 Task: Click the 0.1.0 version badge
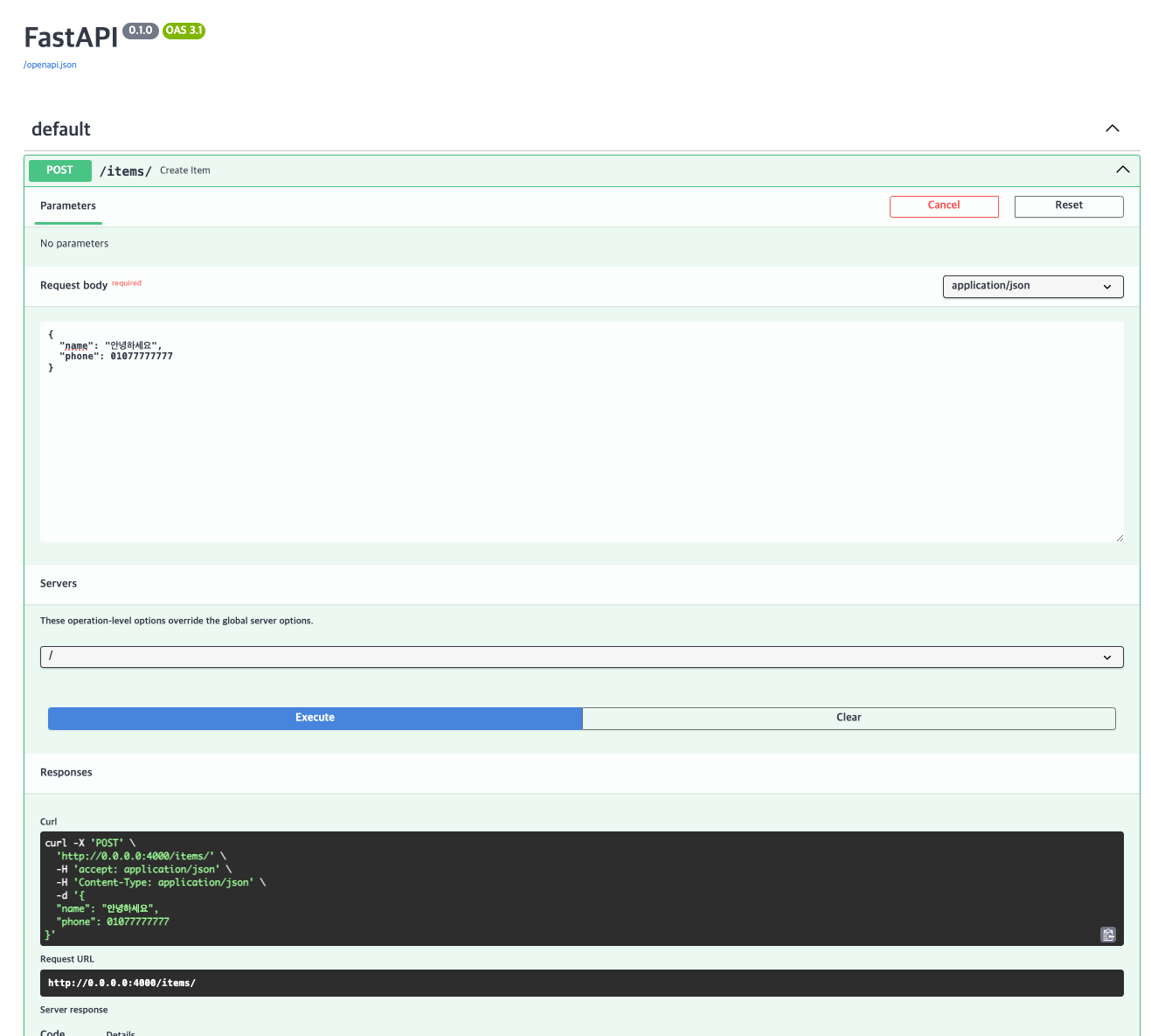[x=141, y=31]
